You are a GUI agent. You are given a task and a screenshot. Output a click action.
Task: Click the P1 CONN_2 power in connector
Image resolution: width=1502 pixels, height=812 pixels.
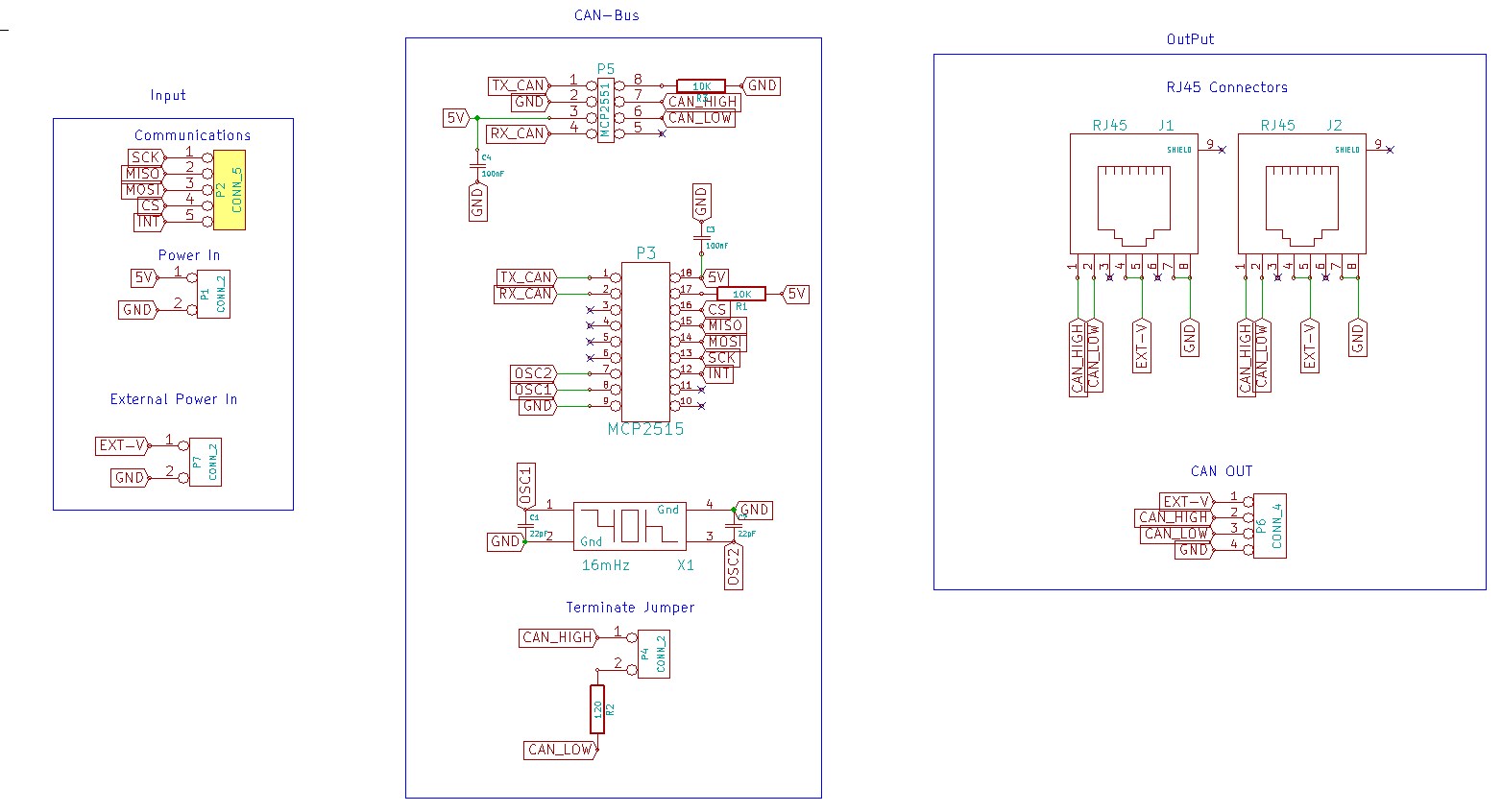213,294
